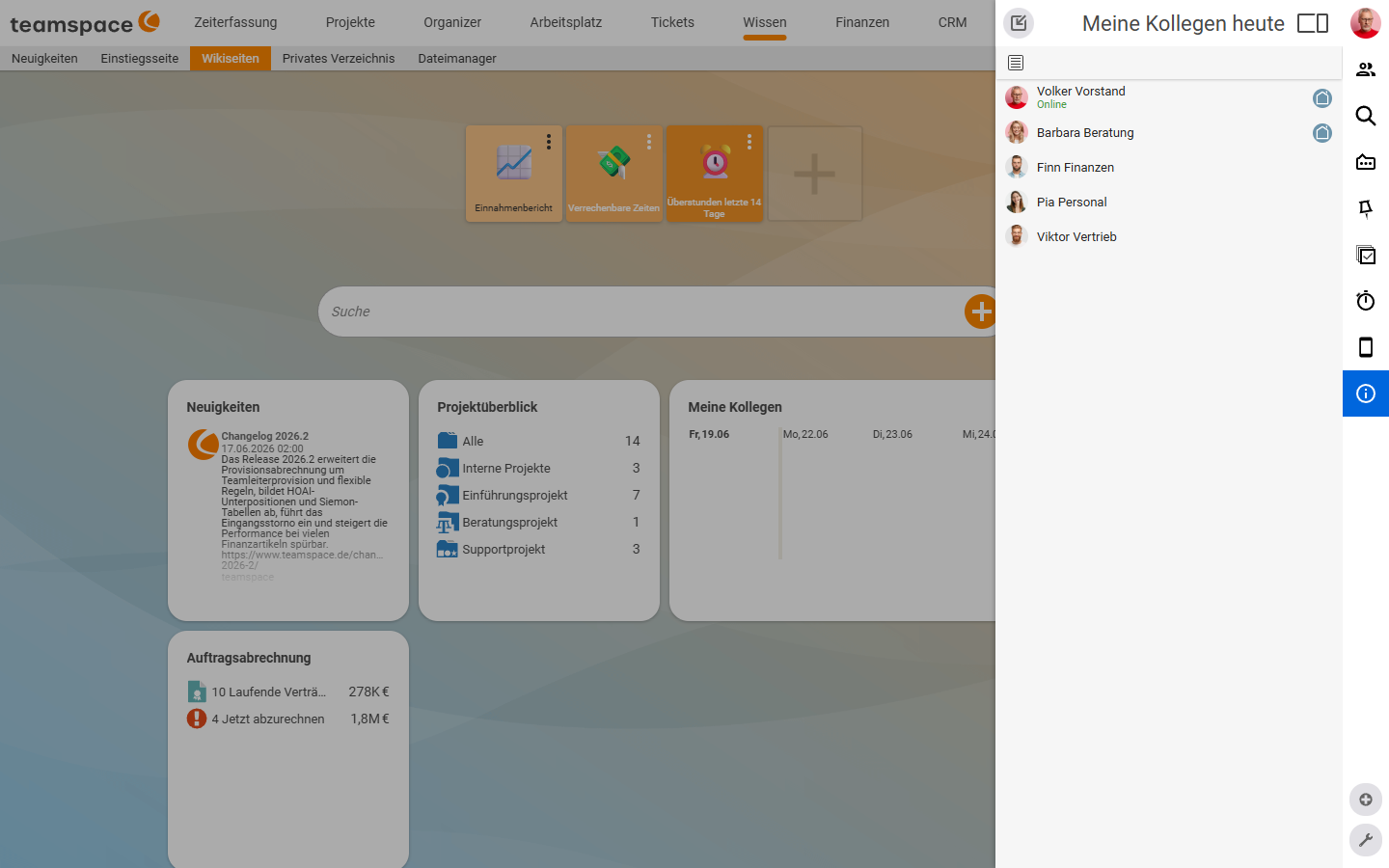Open the Zeiterfassung menu
Viewport: 1389px width, 868px height.
[235, 22]
